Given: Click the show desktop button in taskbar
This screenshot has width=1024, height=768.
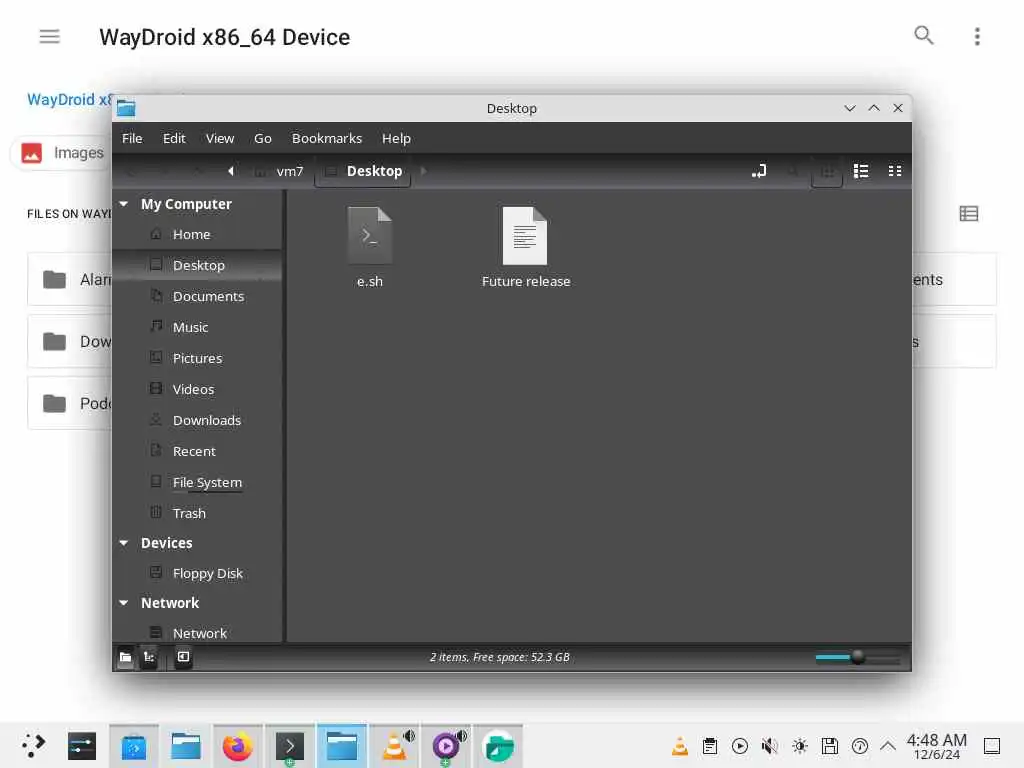Looking at the screenshot, I should (x=992, y=746).
